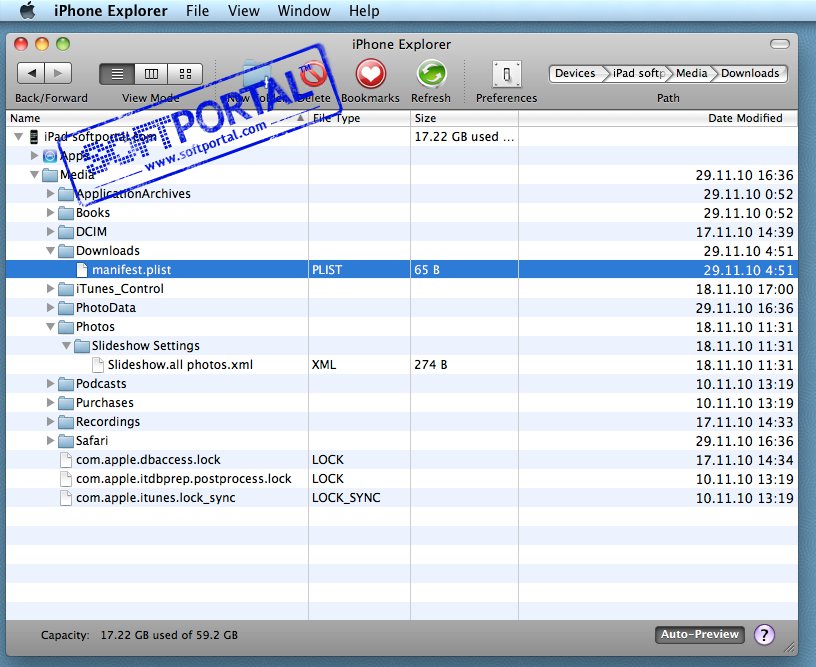Select com.apple.itdbprep.postprocess.lock file
Viewport: 816px width, 667px height.
tap(402, 479)
